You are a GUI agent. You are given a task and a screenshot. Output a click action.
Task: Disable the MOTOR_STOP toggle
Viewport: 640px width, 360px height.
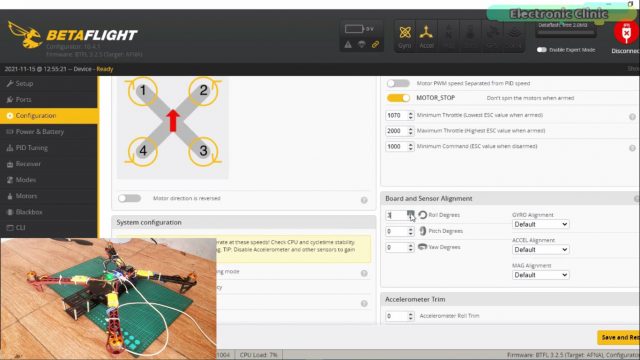tap(398, 98)
